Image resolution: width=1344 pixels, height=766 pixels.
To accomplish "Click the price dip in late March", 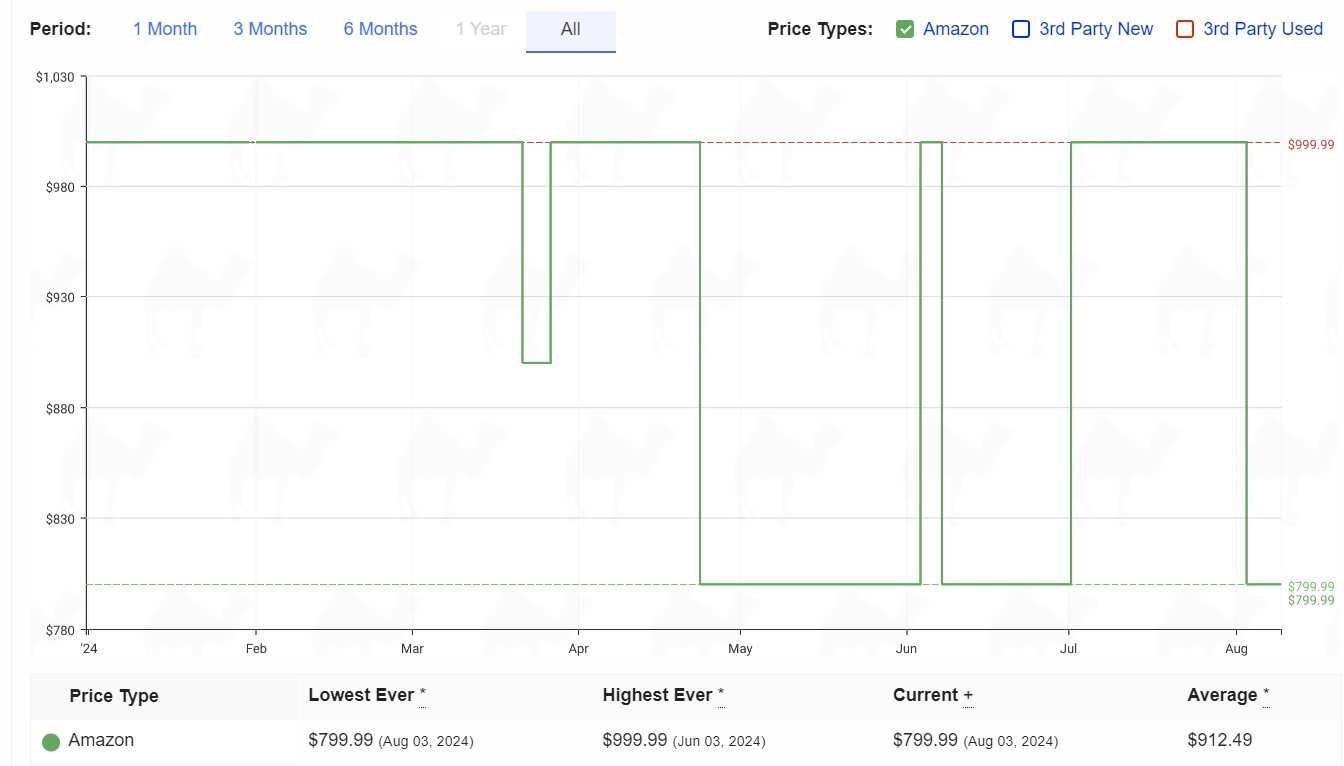I will (537, 362).
